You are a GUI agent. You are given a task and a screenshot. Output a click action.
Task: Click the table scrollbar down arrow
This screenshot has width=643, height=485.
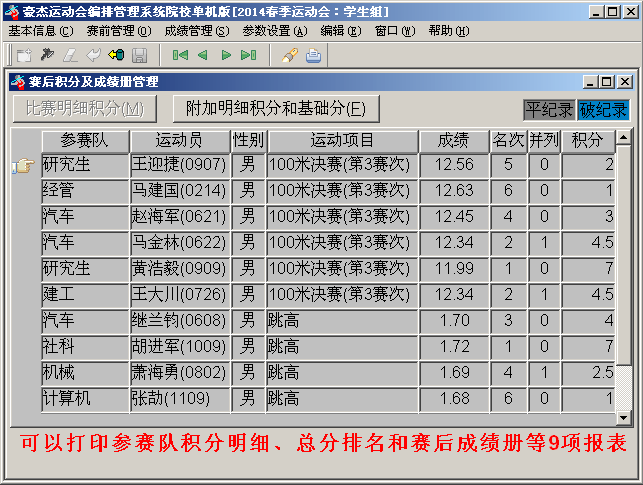[x=623, y=418]
